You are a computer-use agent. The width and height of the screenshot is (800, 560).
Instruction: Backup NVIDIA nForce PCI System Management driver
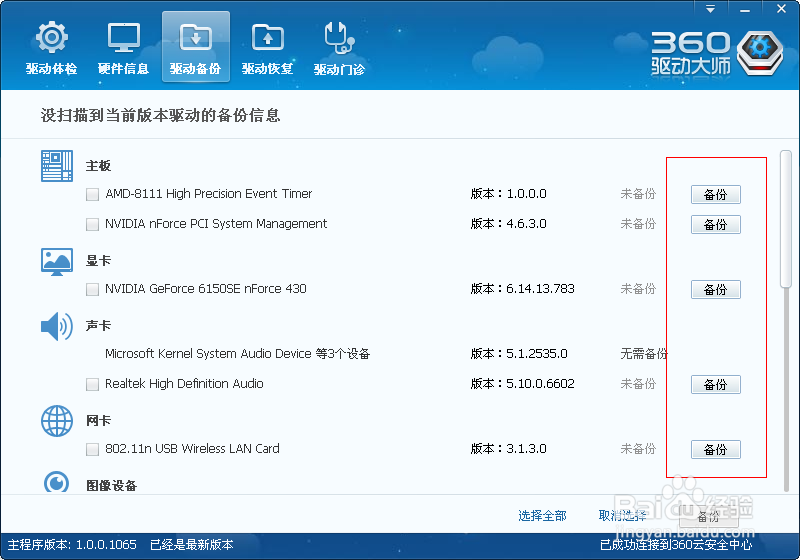click(715, 224)
